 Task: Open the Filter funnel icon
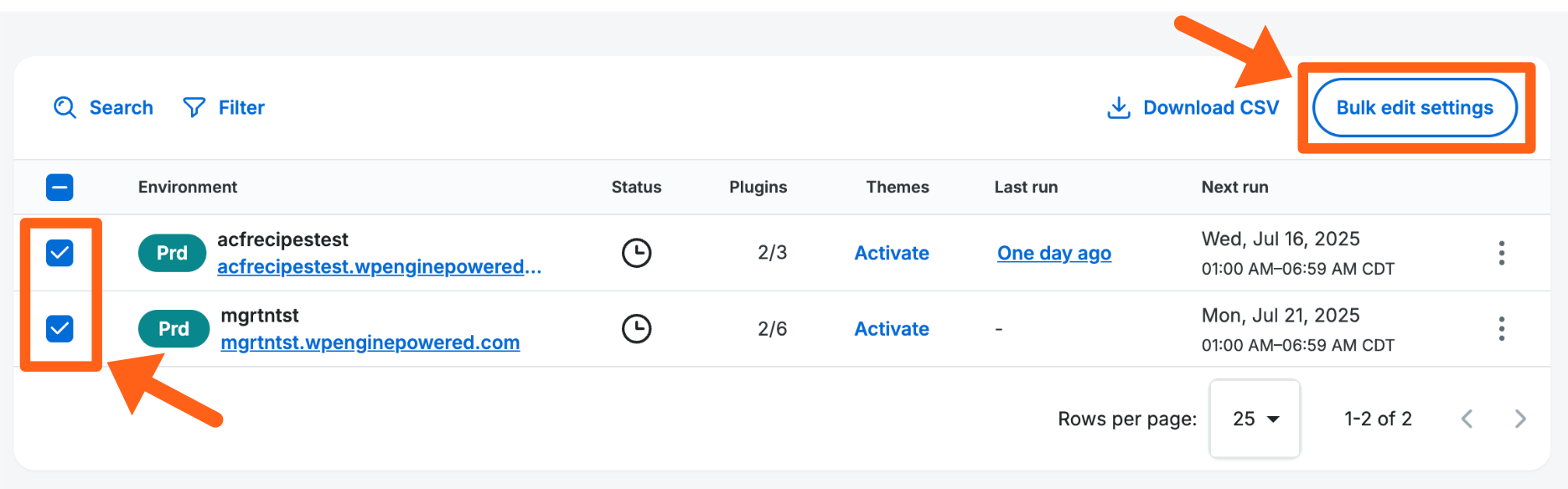point(194,107)
